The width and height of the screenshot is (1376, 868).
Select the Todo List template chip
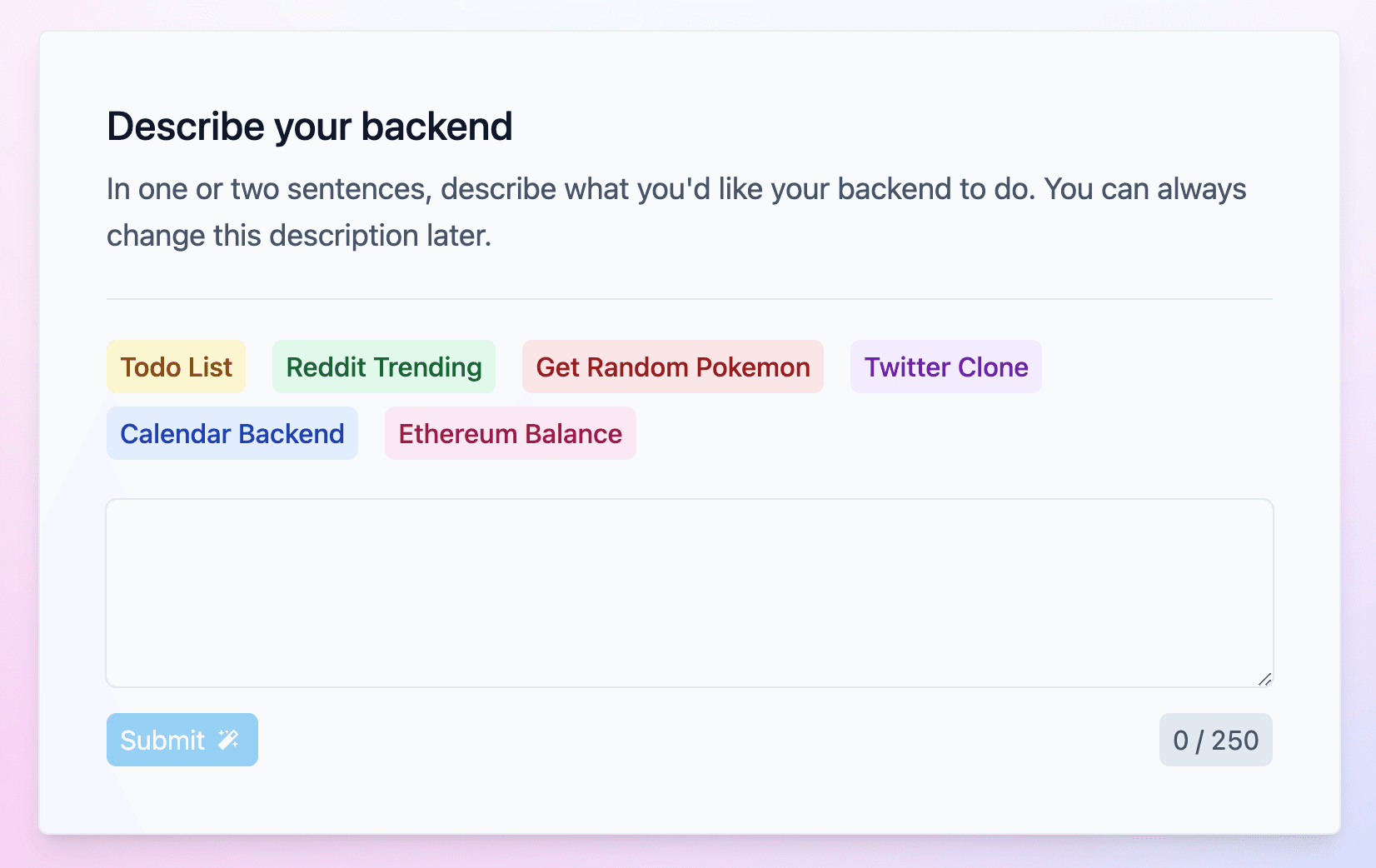175,367
